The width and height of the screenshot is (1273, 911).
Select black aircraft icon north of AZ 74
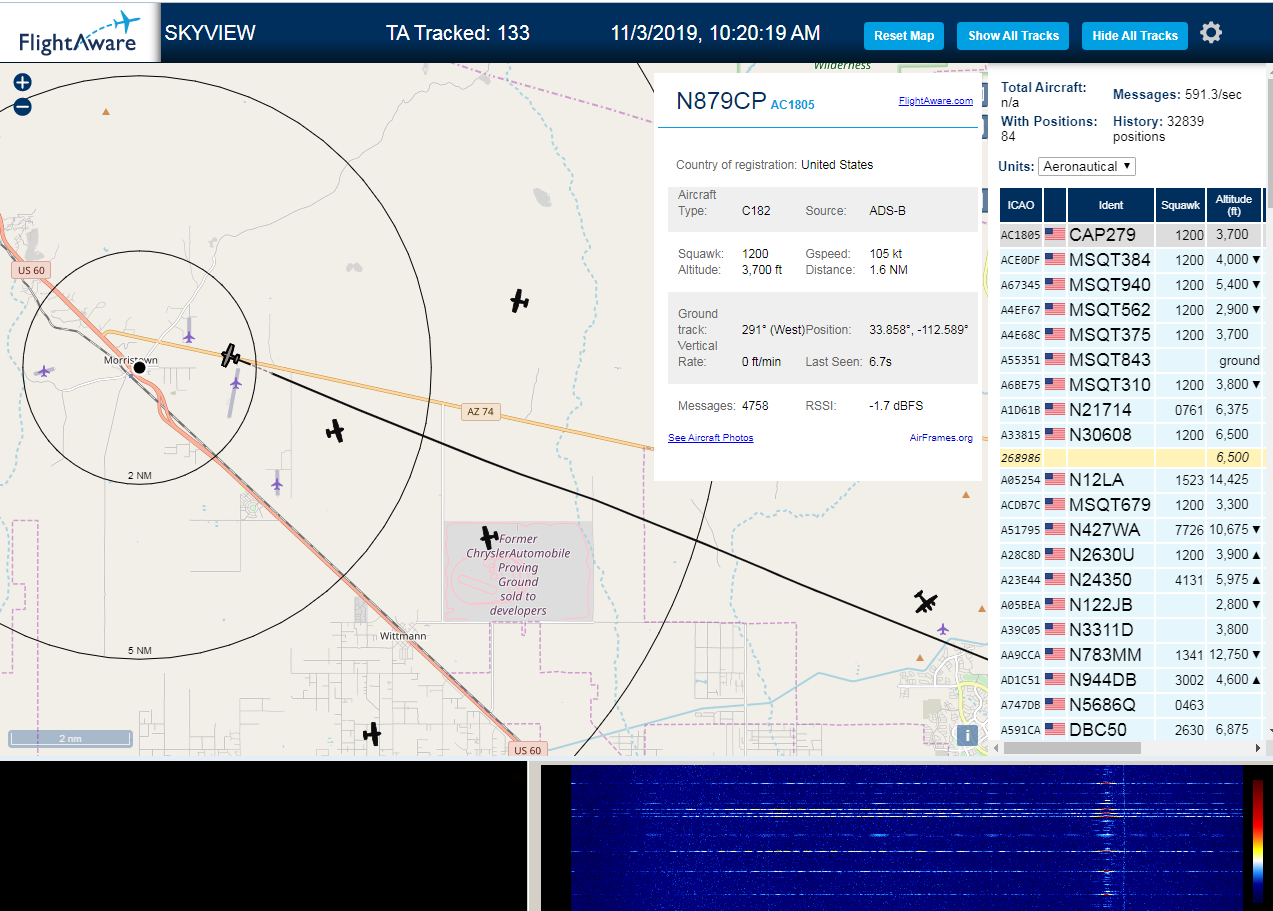[x=518, y=300]
